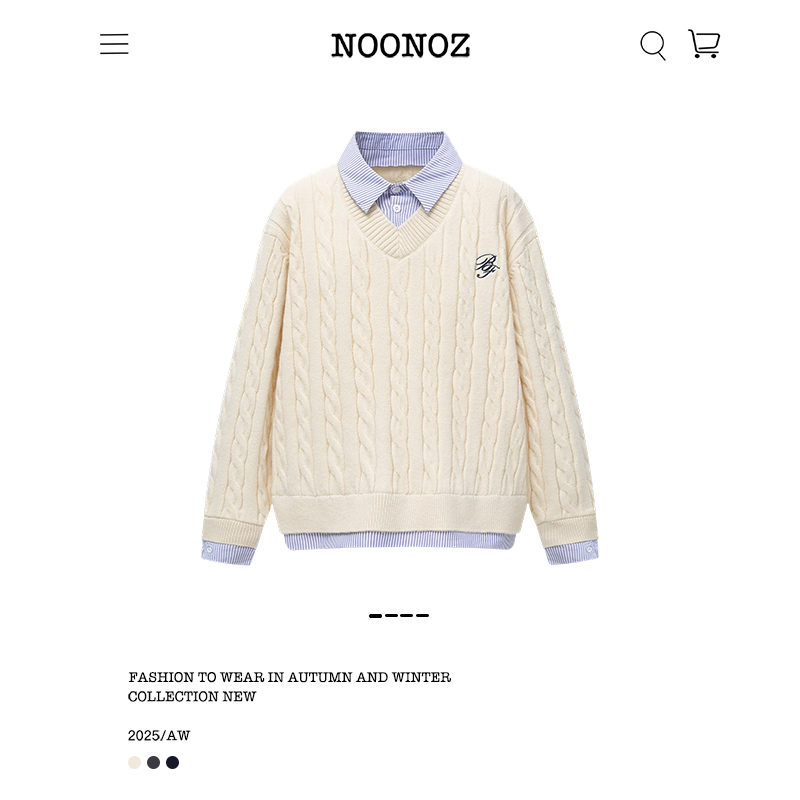Click the cream cable-knit sweater image
Image resolution: width=800 pixels, height=800 pixels.
click(x=399, y=348)
